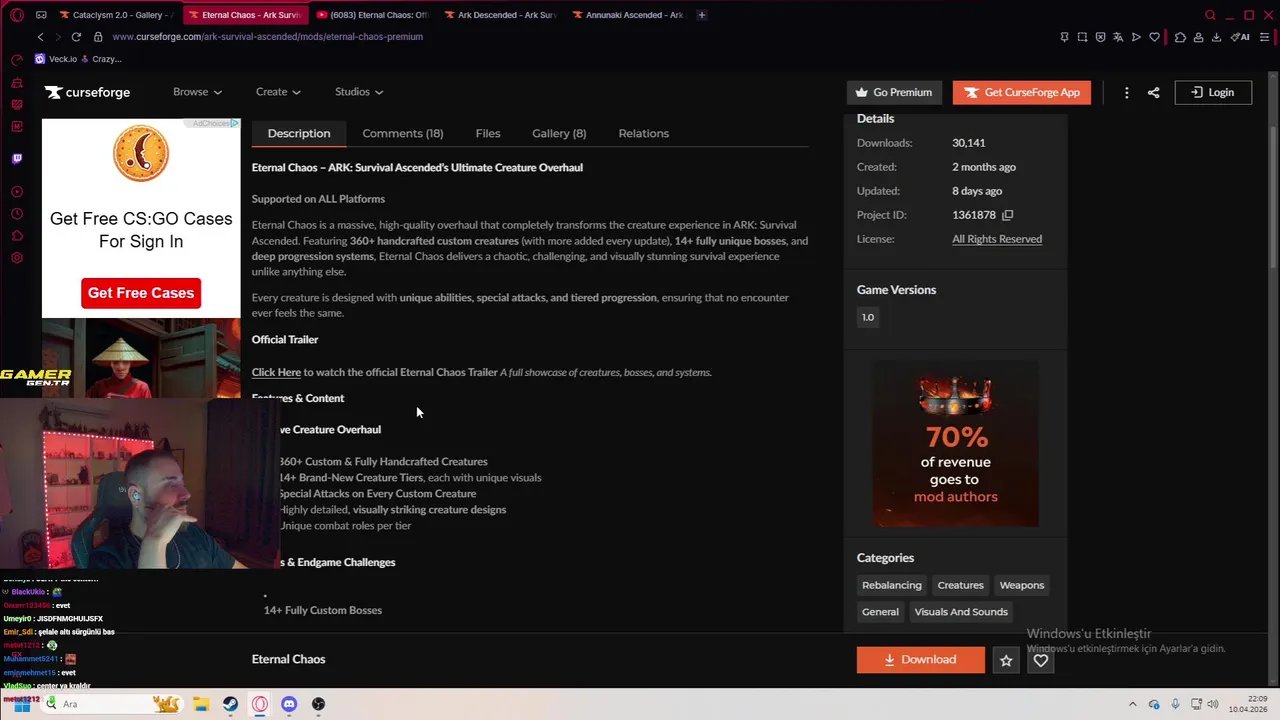Click the Windows Start button
1280x720 pixels.
click(22, 704)
